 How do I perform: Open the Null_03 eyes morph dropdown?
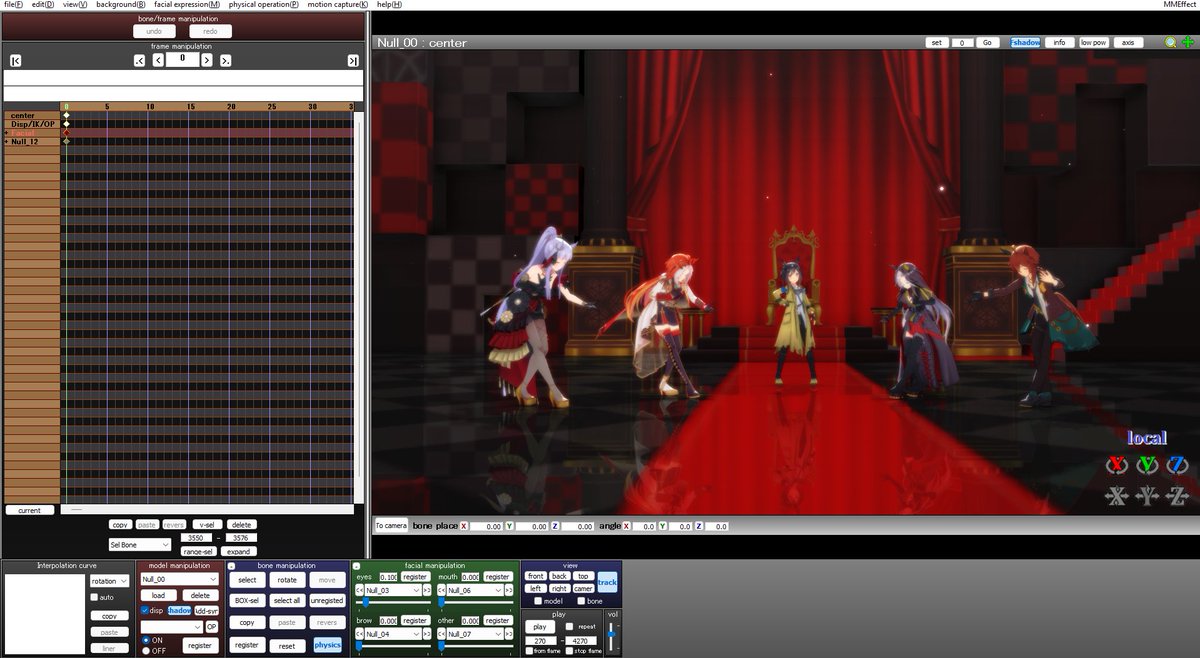click(393, 590)
